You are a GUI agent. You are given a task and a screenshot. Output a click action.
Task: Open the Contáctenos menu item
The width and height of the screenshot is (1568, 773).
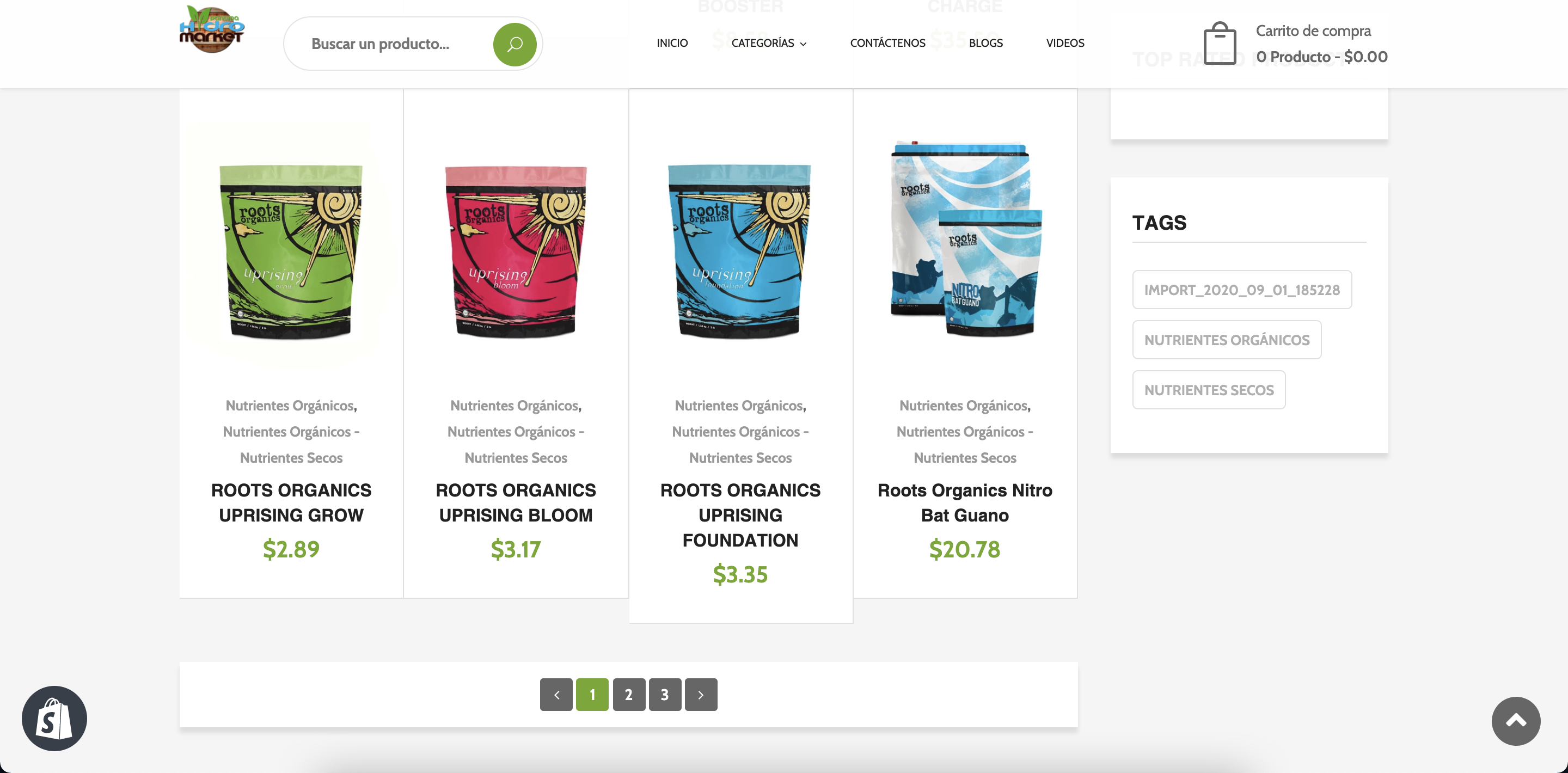click(x=887, y=43)
